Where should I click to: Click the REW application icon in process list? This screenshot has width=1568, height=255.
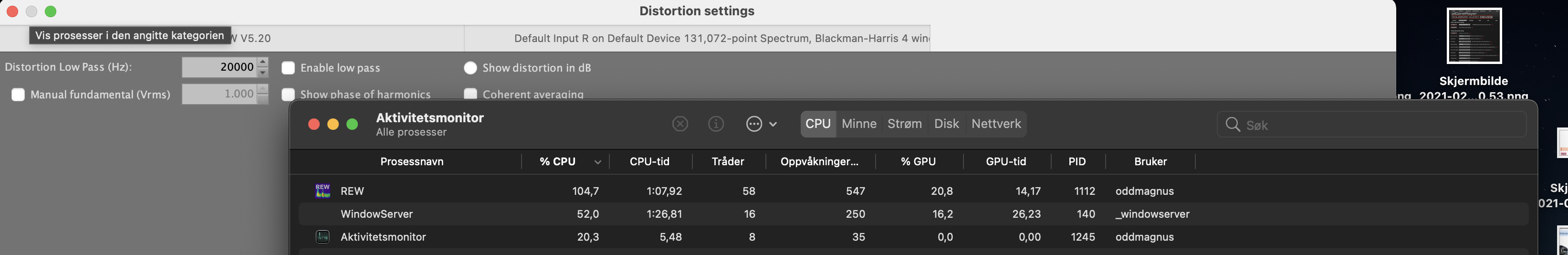[x=323, y=191]
